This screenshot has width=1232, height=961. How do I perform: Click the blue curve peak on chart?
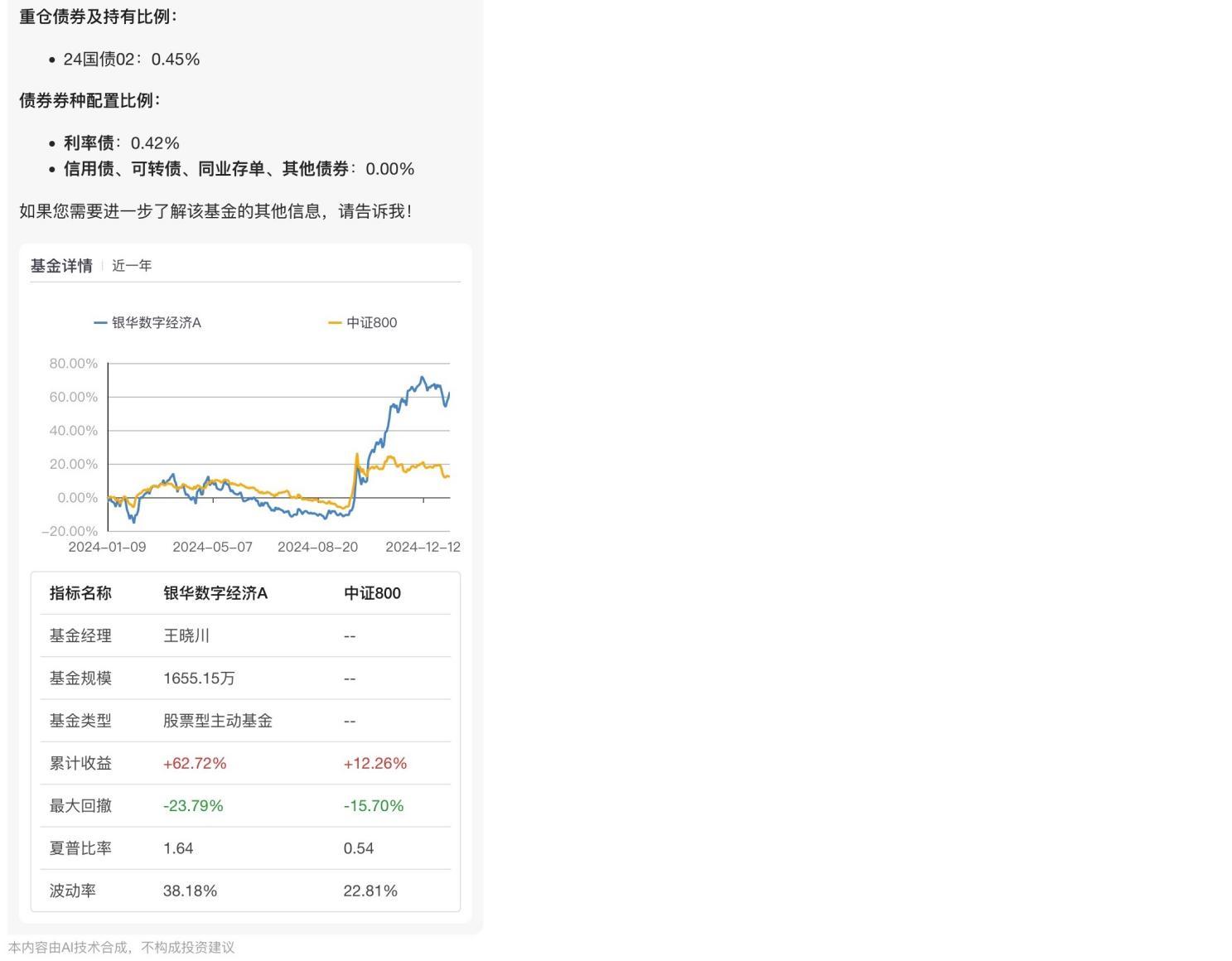pyautogui.click(x=423, y=378)
